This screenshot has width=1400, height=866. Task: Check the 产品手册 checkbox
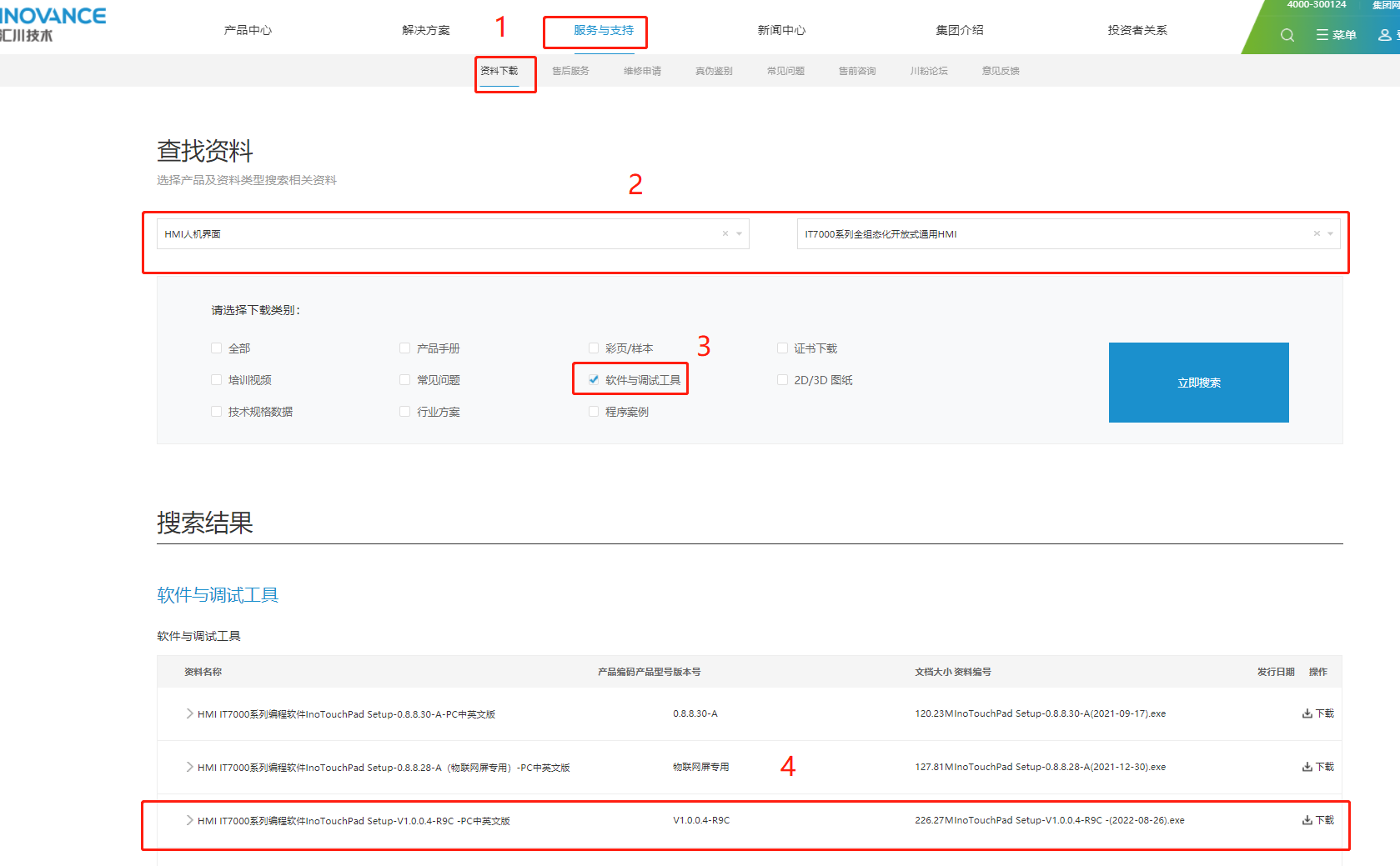pos(405,348)
